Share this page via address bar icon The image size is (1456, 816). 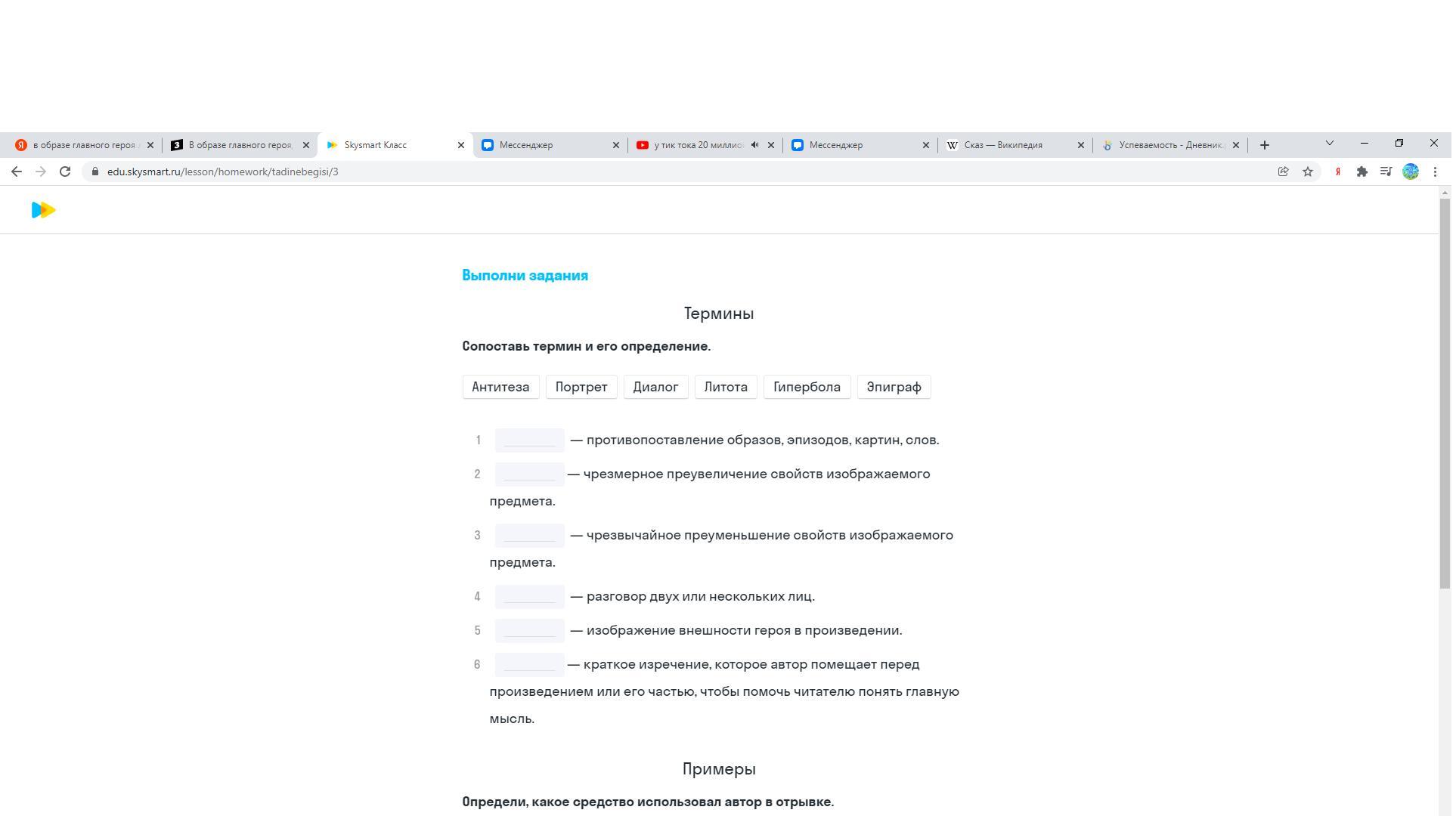click(x=1283, y=172)
